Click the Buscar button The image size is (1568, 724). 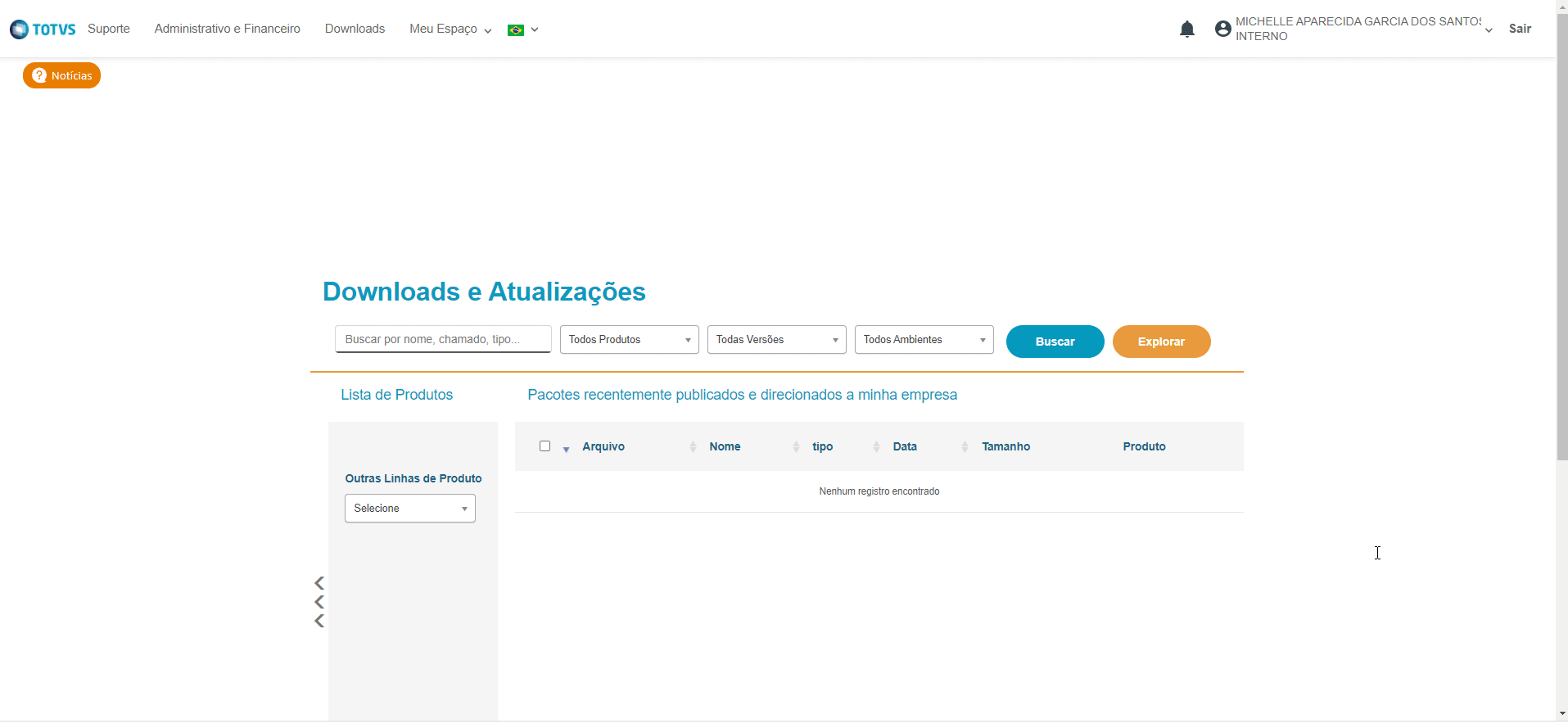click(x=1055, y=342)
